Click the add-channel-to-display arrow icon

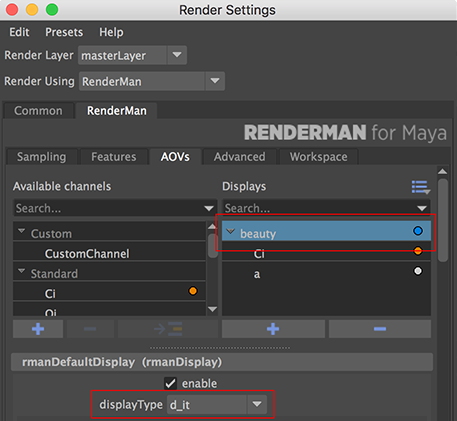point(168,329)
